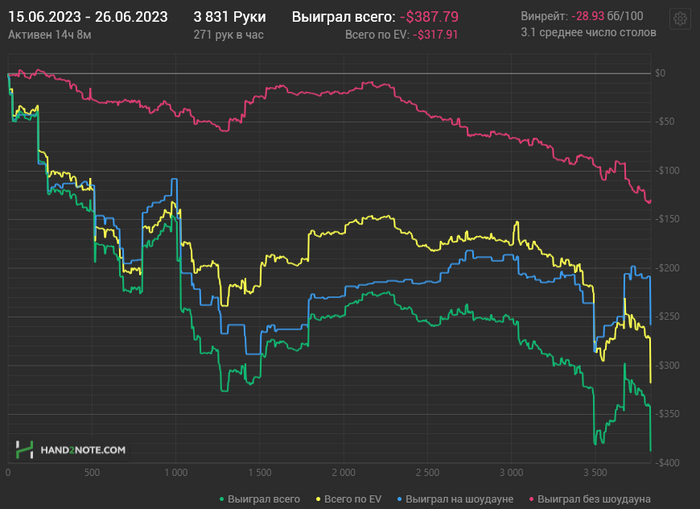Click the $0 y-axis label

(660, 73)
